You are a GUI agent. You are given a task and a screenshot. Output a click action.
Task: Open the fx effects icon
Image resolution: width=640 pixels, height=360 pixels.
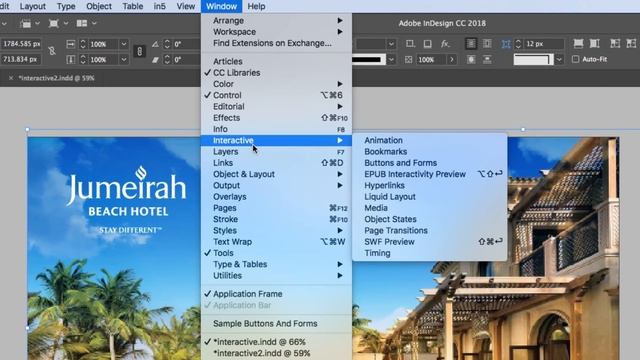coord(445,44)
